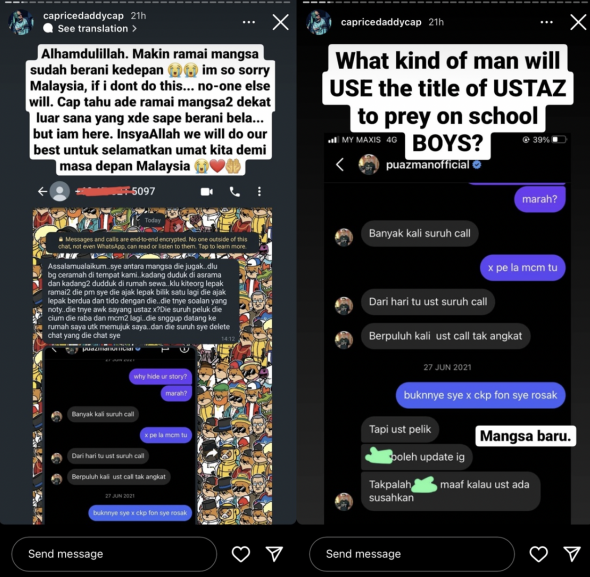Go back from puazmanofficial chat
Screen dimensions: 590x577
click(x=340, y=164)
